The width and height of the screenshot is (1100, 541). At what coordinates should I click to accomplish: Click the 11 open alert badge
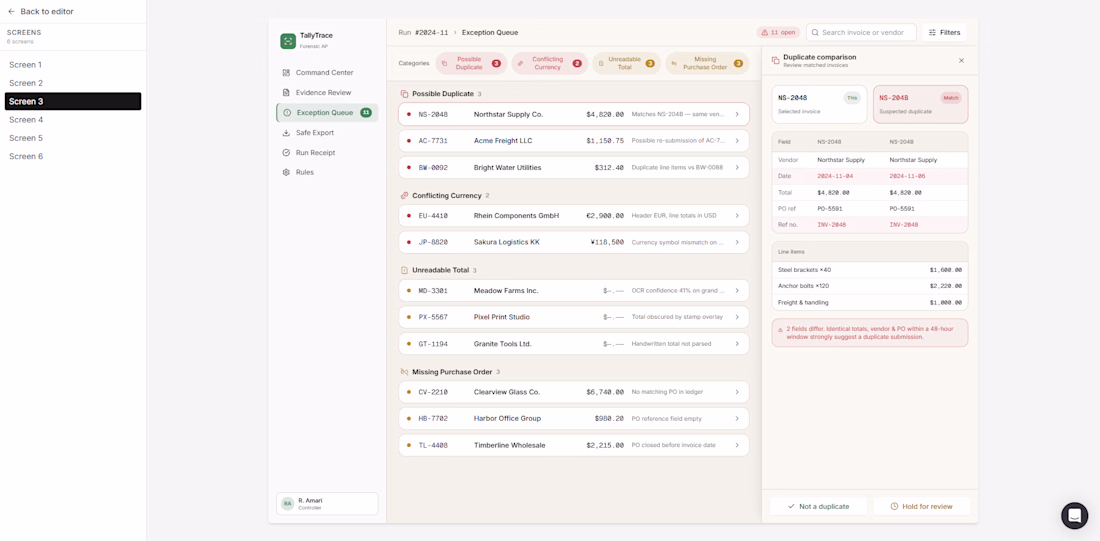tap(778, 32)
